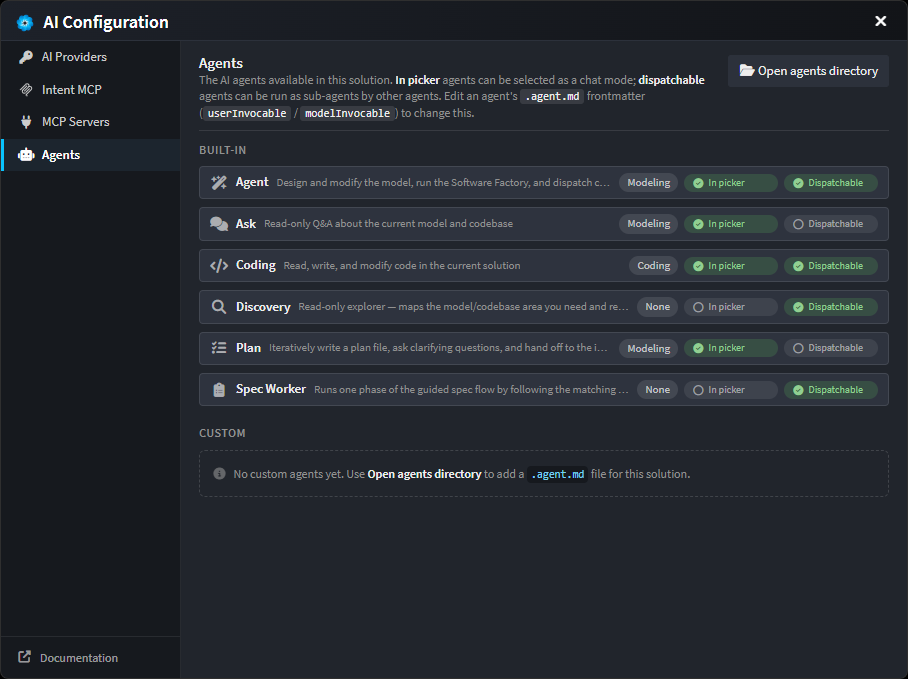Click the Coding tag on the Coding row
908x679 pixels.
pyautogui.click(x=654, y=266)
